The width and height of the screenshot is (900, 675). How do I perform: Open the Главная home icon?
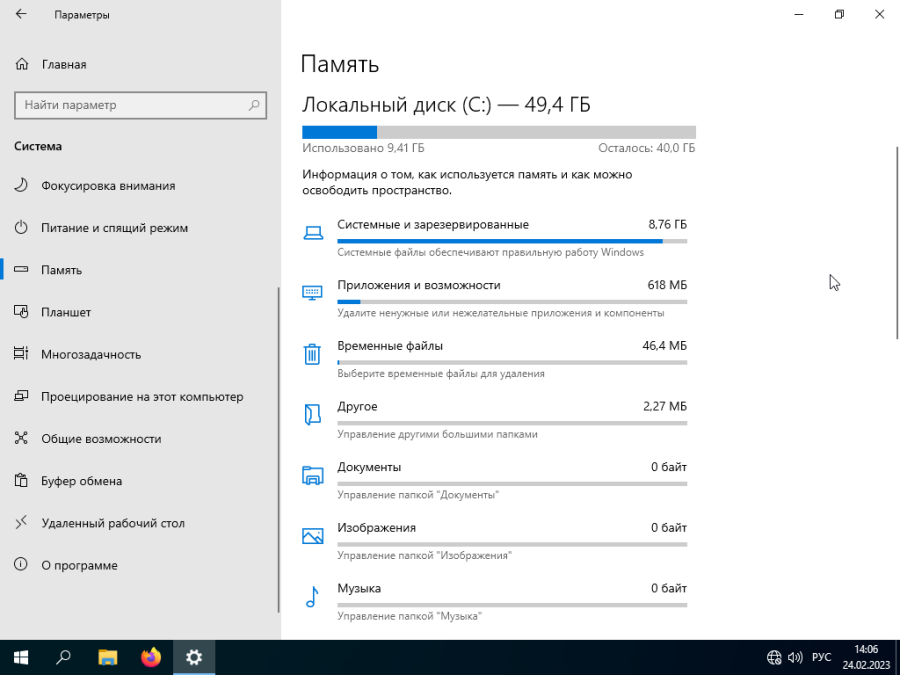[x=22, y=64]
